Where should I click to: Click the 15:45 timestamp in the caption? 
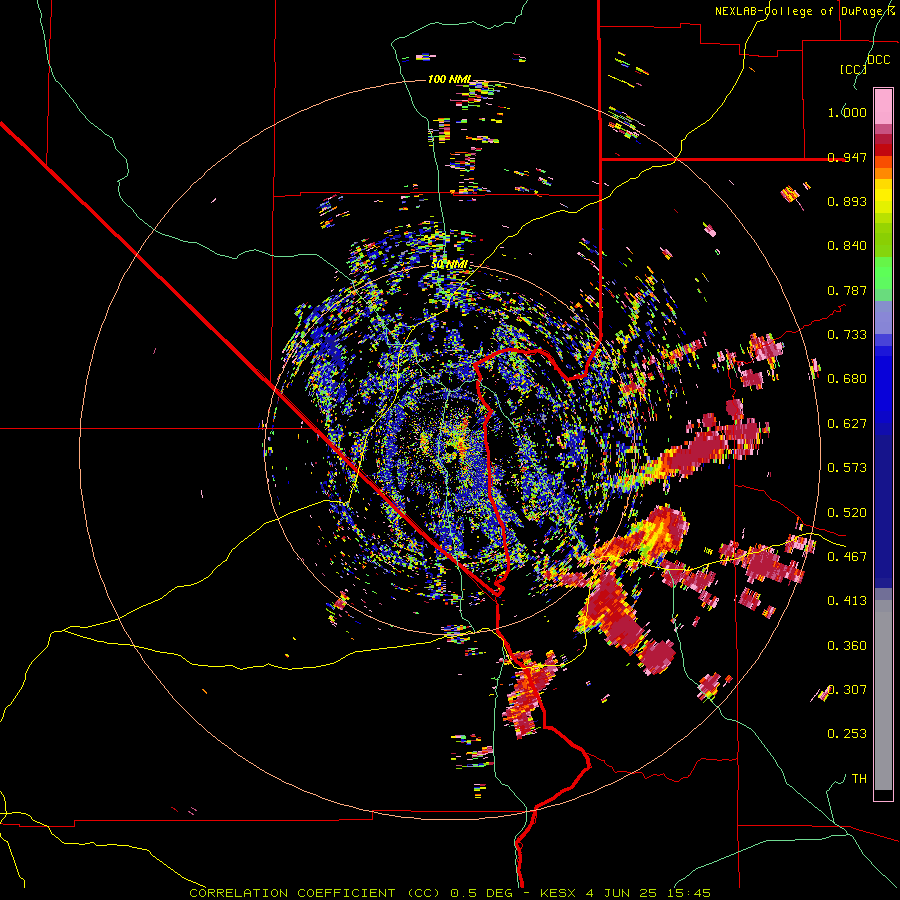click(689, 893)
